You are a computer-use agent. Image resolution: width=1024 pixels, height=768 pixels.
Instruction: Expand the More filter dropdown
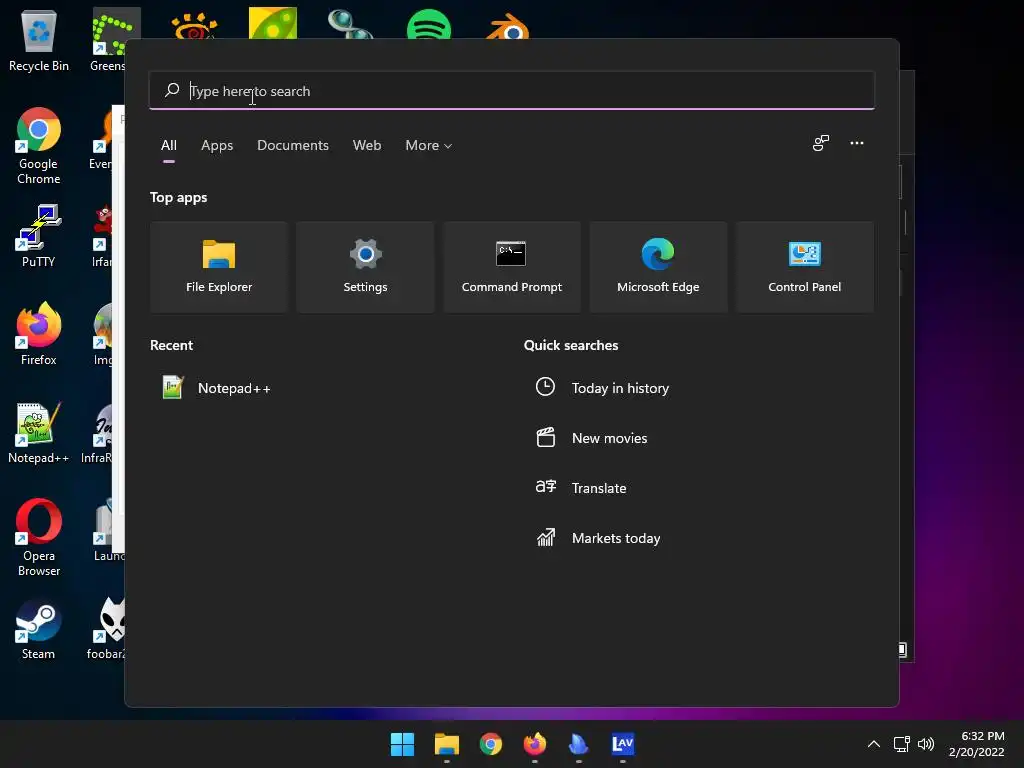pos(428,146)
